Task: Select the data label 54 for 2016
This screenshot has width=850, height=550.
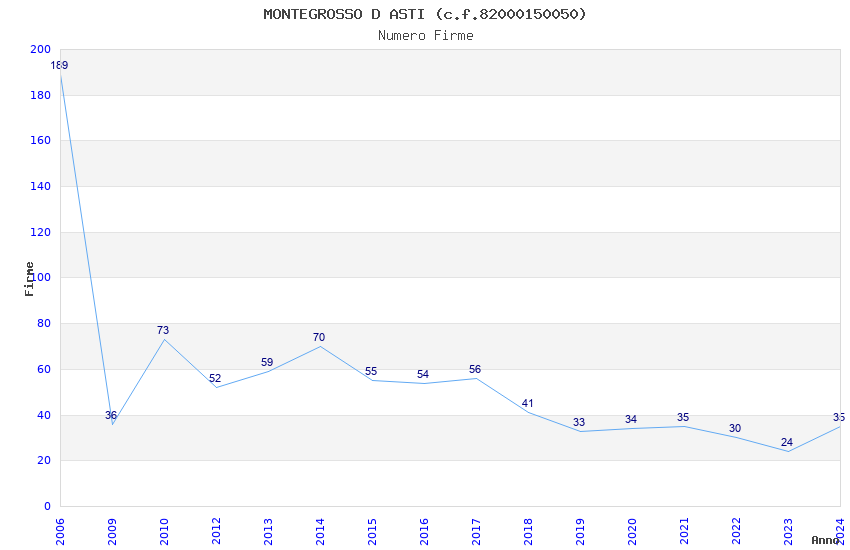Action: click(x=423, y=374)
